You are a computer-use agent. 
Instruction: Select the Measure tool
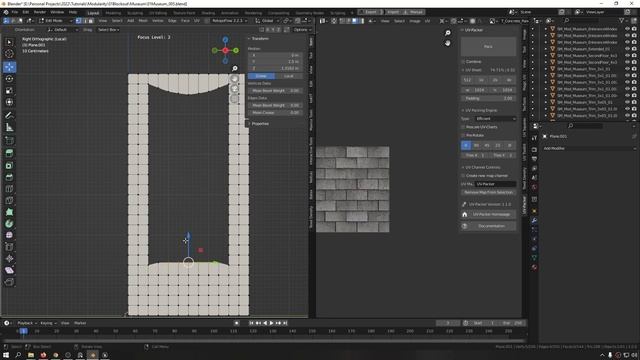click(9, 128)
